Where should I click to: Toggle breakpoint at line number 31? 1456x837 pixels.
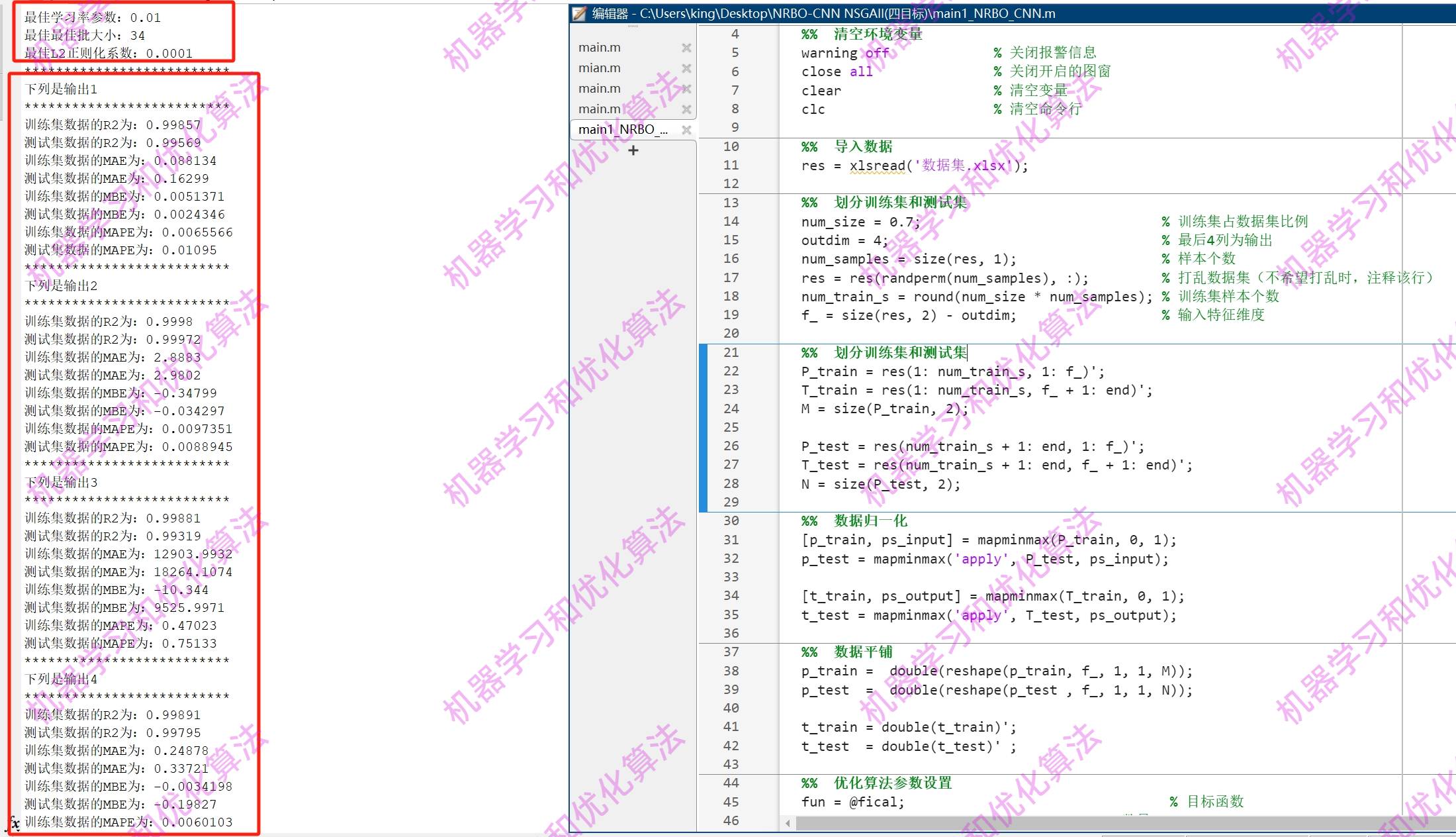[x=731, y=540]
